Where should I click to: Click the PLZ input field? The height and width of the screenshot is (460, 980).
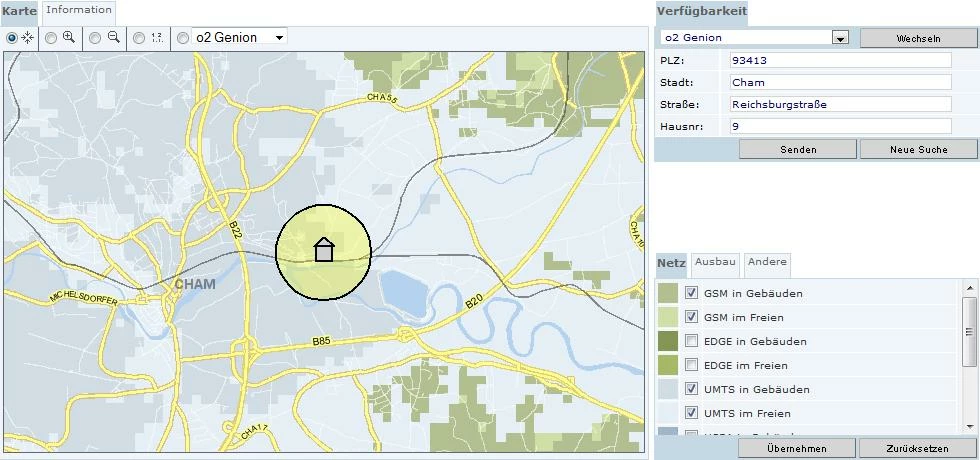(841, 61)
